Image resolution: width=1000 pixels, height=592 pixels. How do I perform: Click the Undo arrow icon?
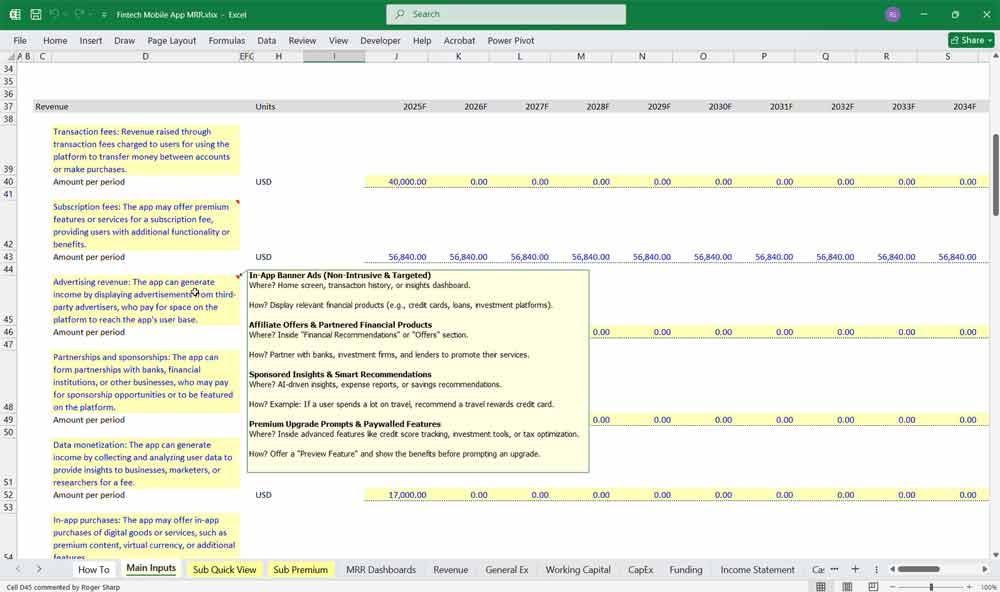pyautogui.click(x=55, y=15)
